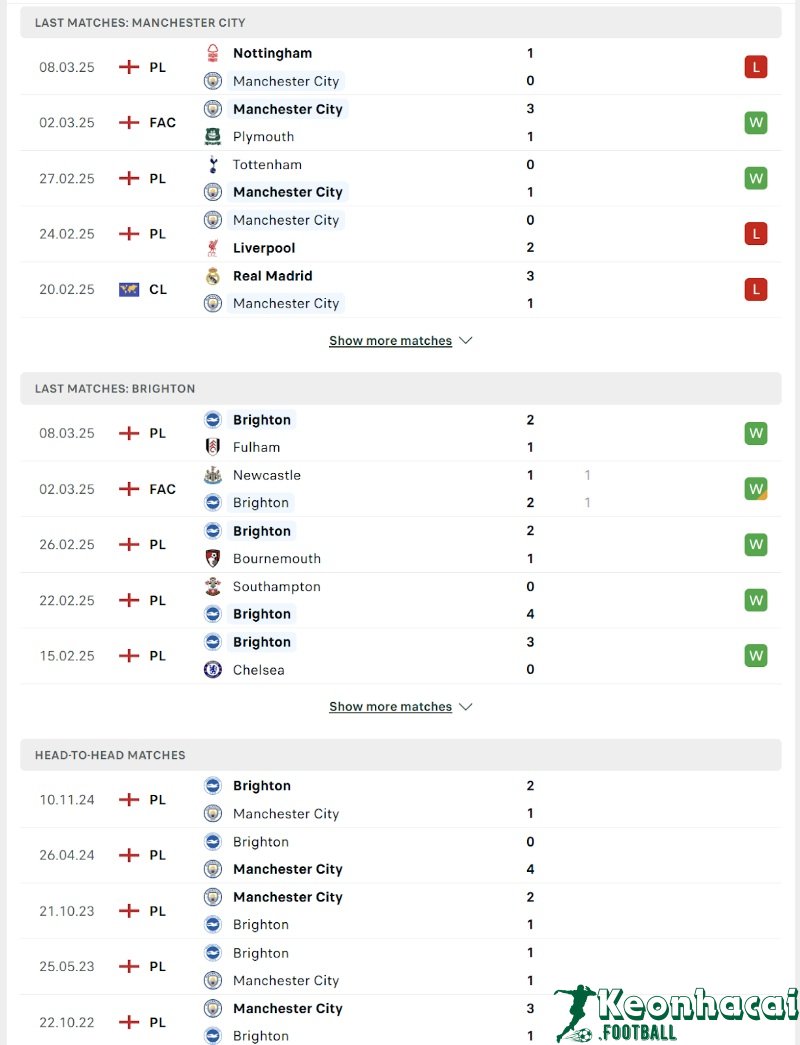Click the Liverpool crest icon
The height and width of the screenshot is (1045, 800).
coord(212,247)
